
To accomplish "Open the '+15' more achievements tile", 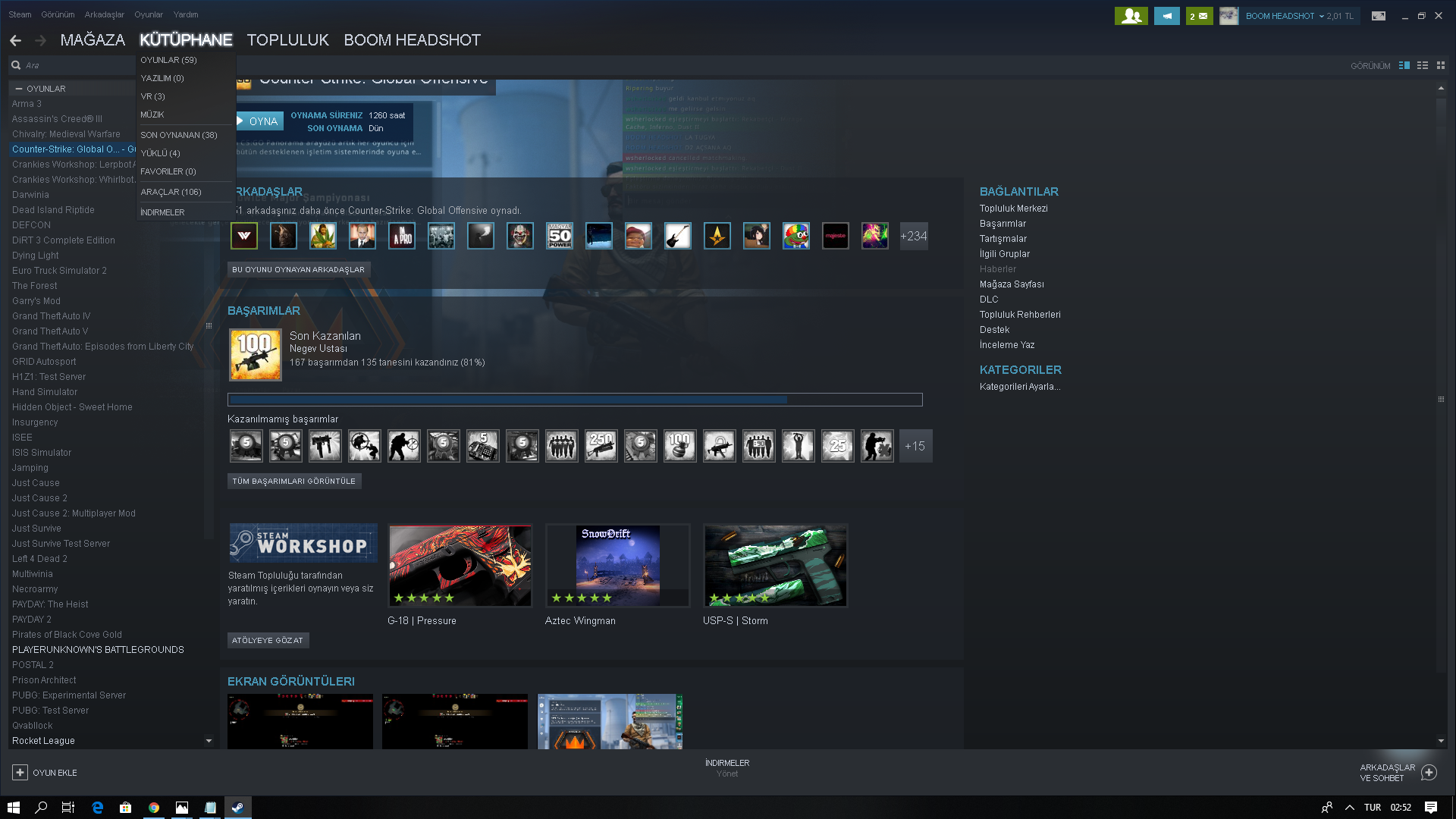I will tap(916, 446).
